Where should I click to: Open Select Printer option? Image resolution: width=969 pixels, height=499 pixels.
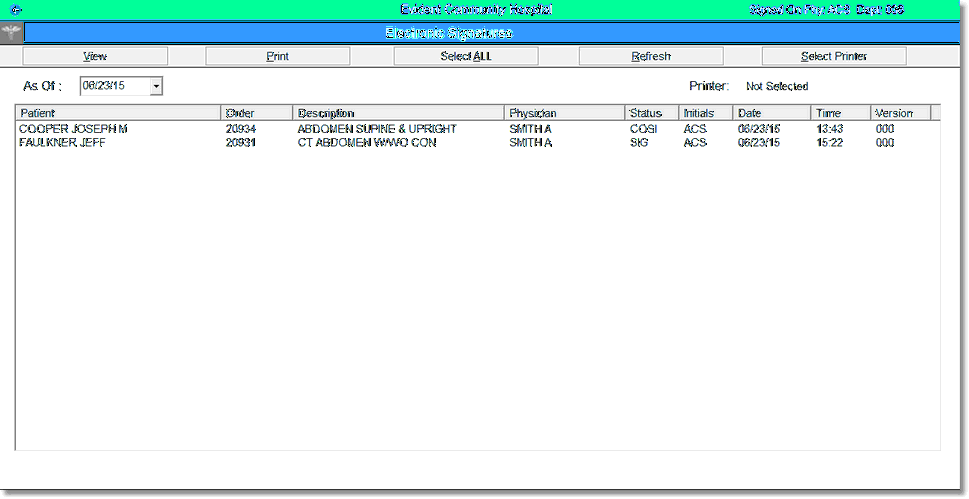click(x=834, y=56)
